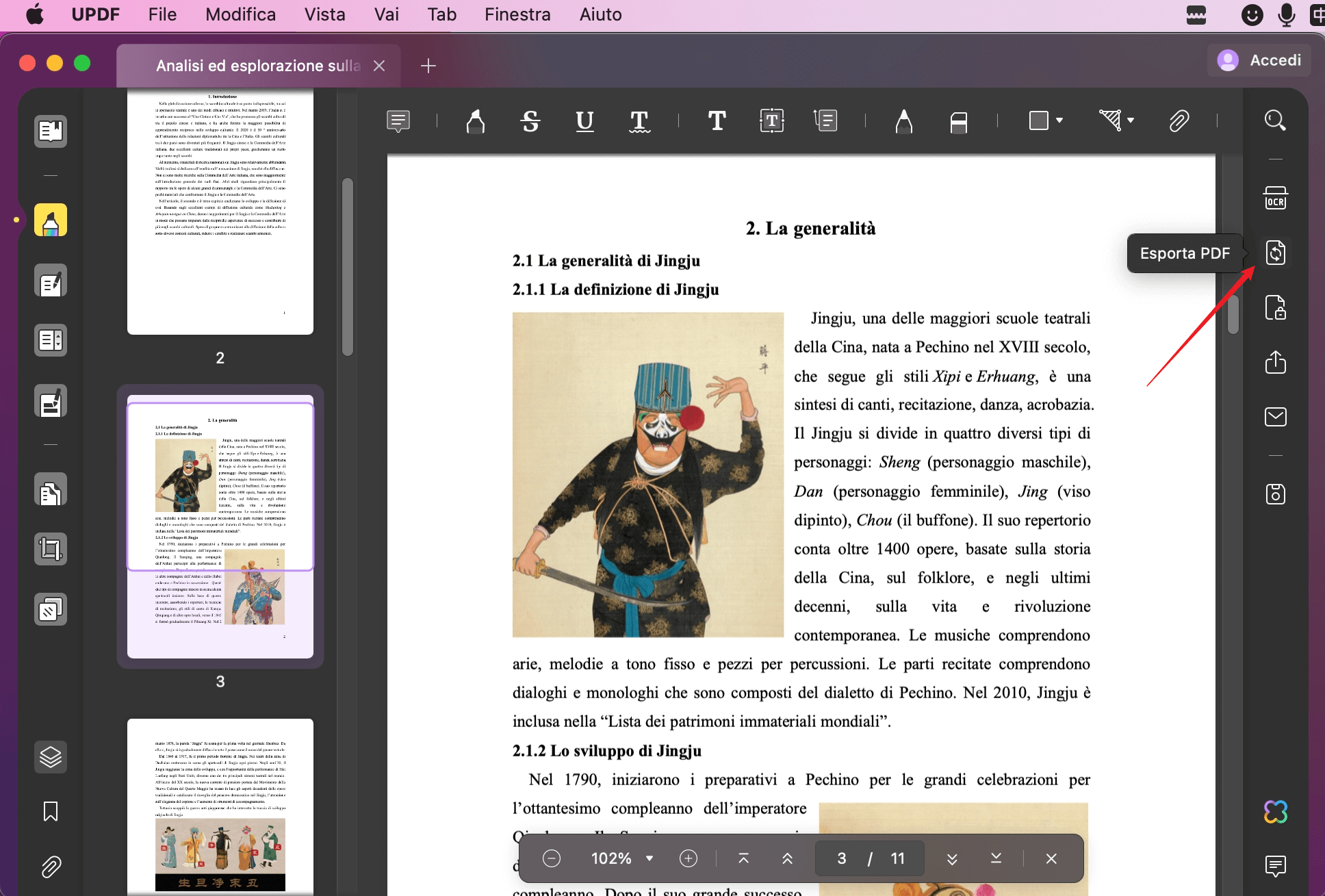The width and height of the screenshot is (1325, 896).
Task: Open the Finestra menu
Action: tap(517, 14)
